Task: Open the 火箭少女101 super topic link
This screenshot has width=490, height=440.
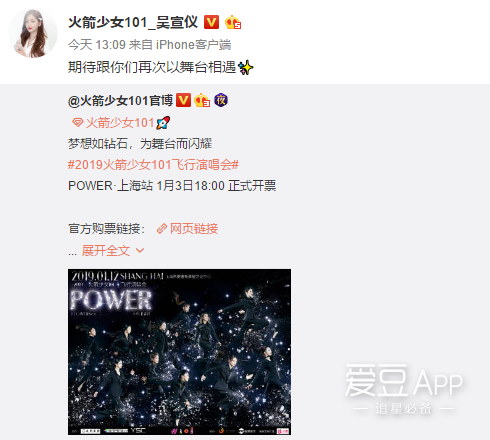Action: 120,123
